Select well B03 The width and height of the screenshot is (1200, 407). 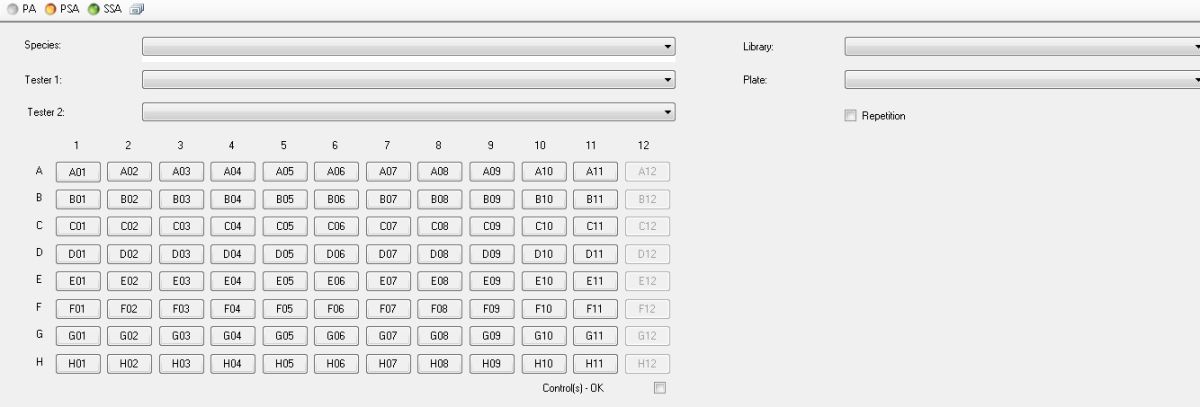(181, 199)
